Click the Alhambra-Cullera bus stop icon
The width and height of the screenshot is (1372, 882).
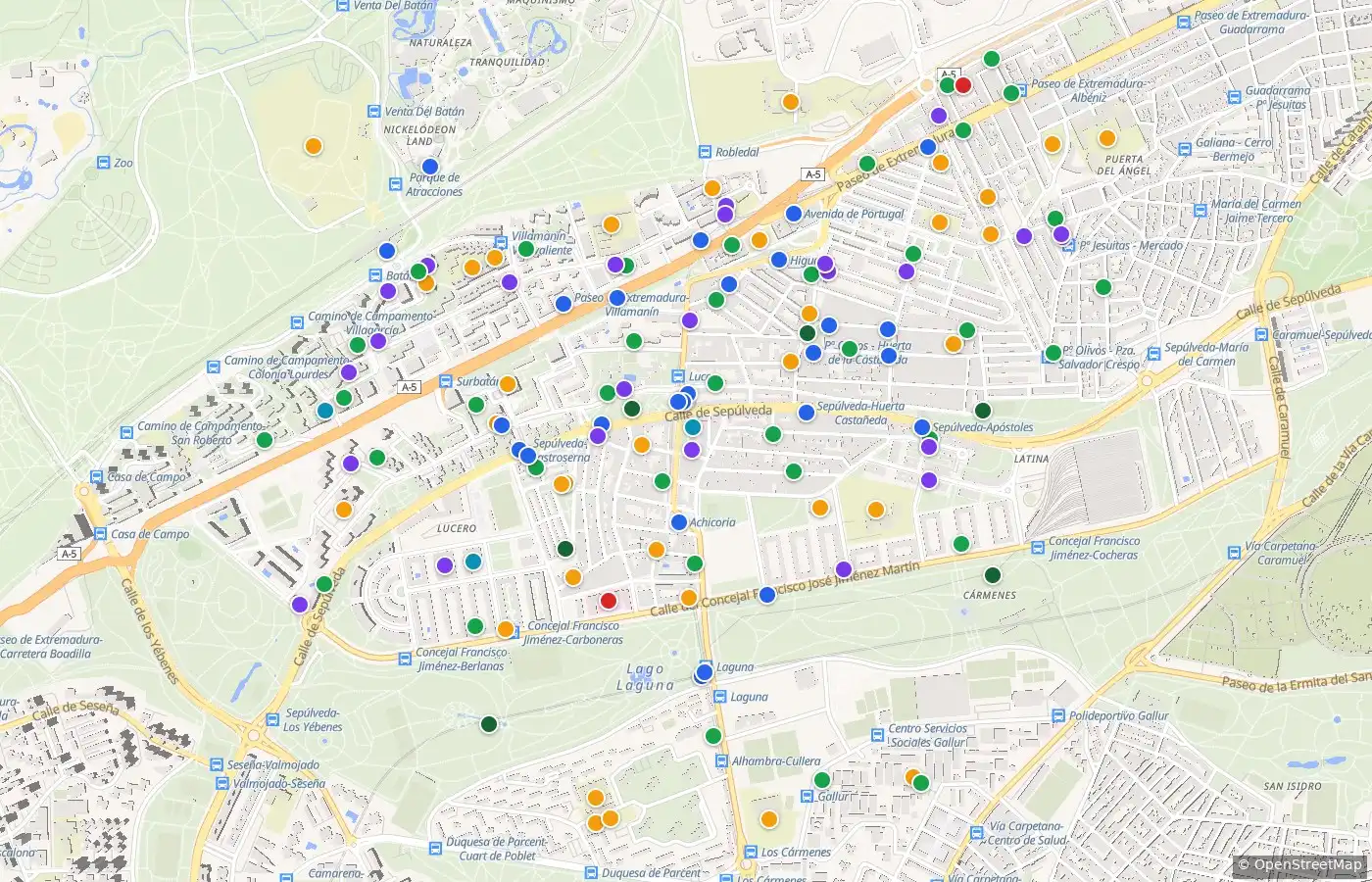(720, 760)
